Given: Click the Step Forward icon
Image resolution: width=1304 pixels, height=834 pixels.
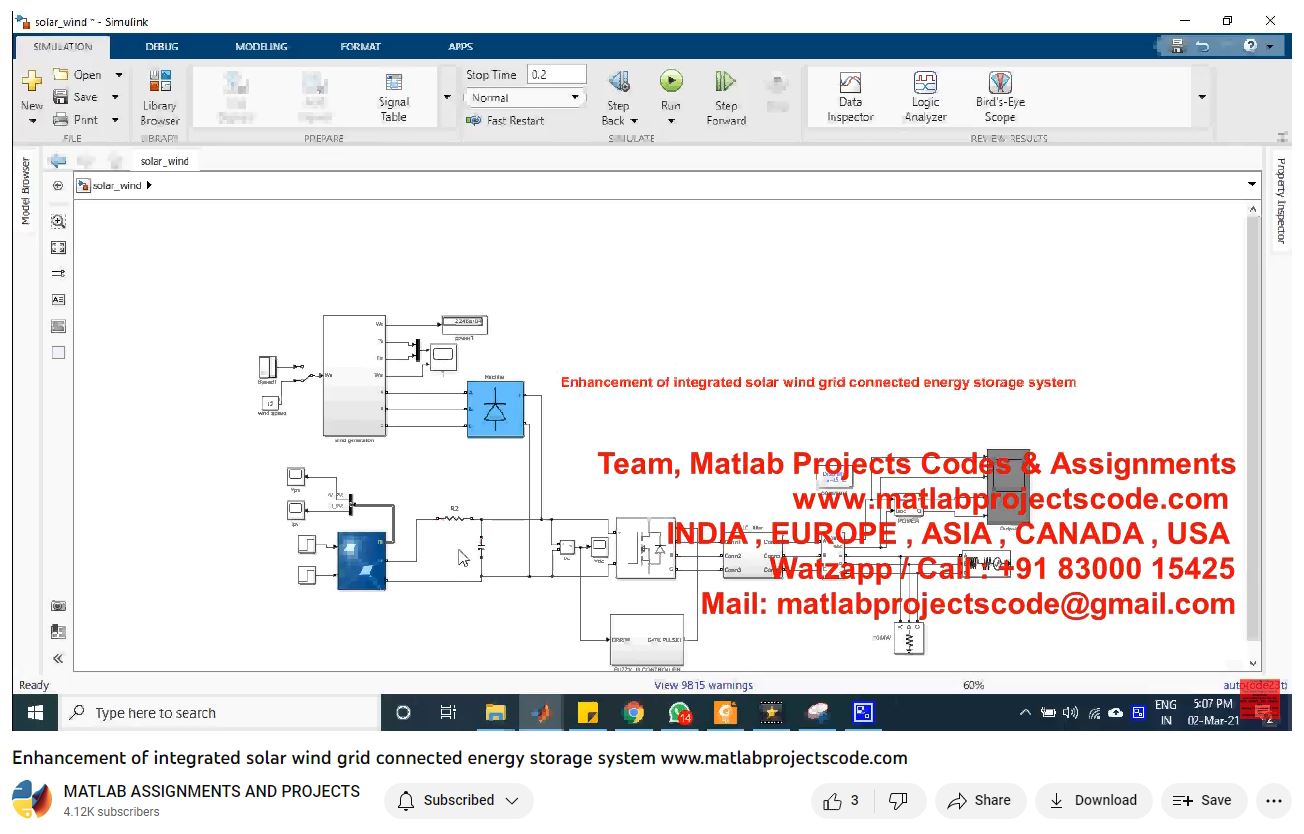Looking at the screenshot, I should 726,82.
